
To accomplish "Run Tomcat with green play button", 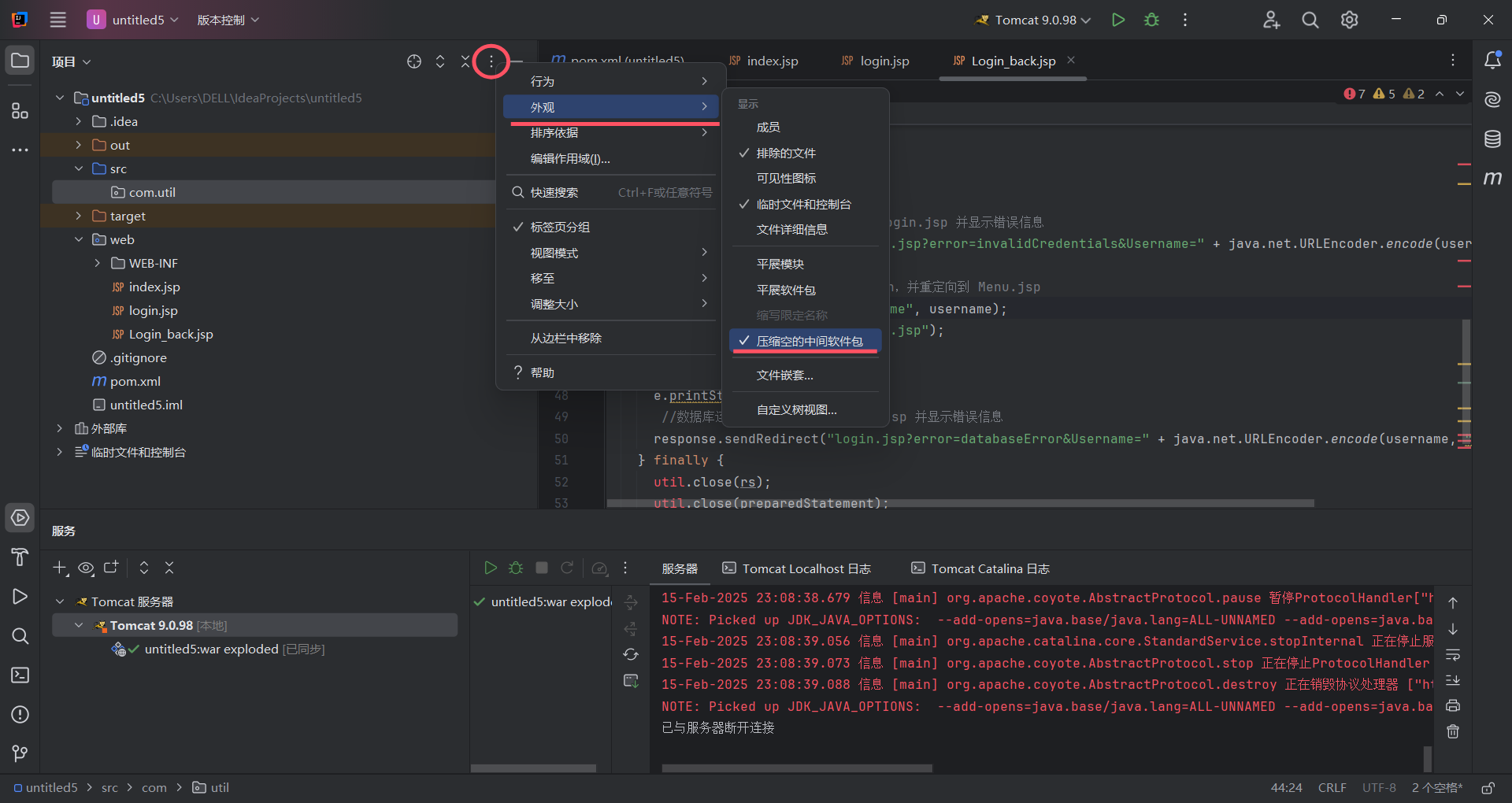I will pyautogui.click(x=1117, y=20).
